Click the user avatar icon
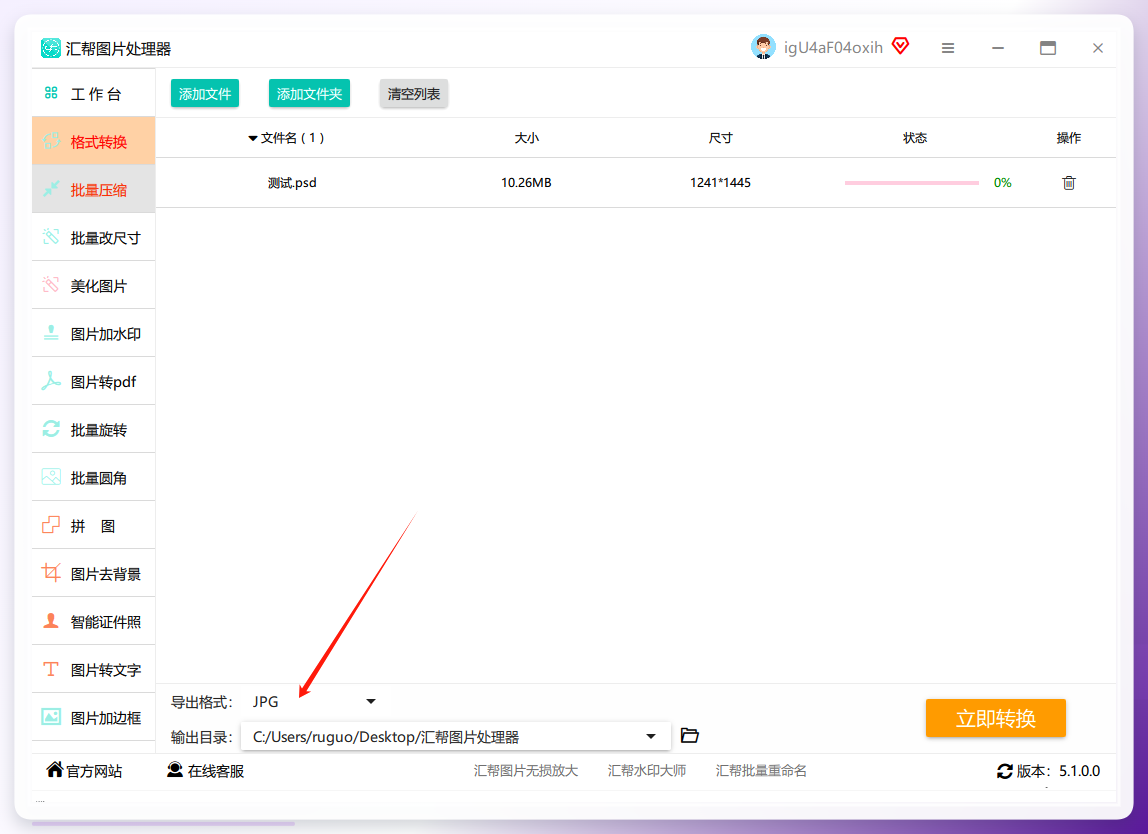Image resolution: width=1148 pixels, height=834 pixels. (x=763, y=47)
